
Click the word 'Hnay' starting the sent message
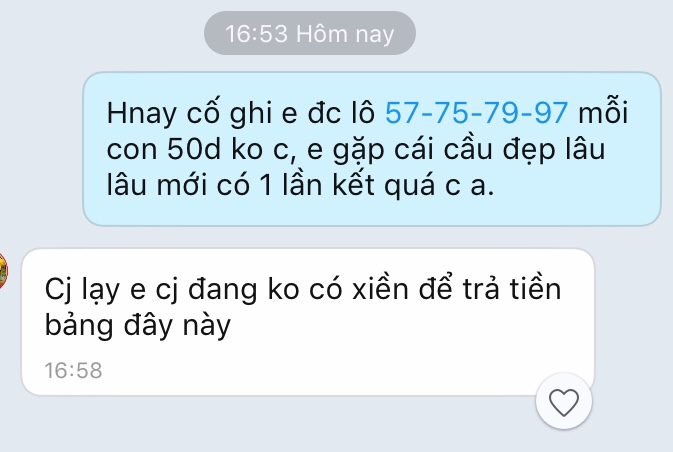pyautogui.click(x=142, y=114)
